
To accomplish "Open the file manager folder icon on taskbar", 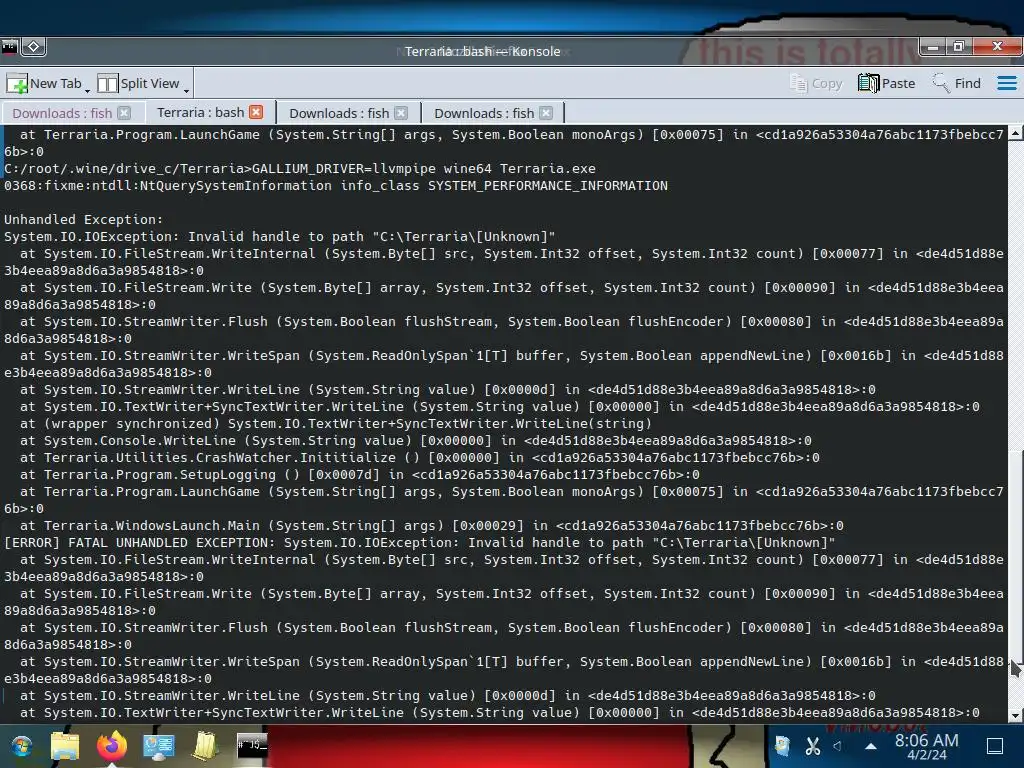I will [65, 746].
